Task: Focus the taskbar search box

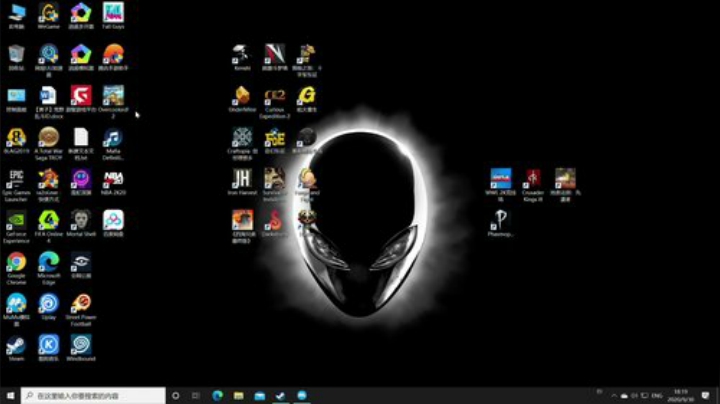Action: (x=93, y=395)
